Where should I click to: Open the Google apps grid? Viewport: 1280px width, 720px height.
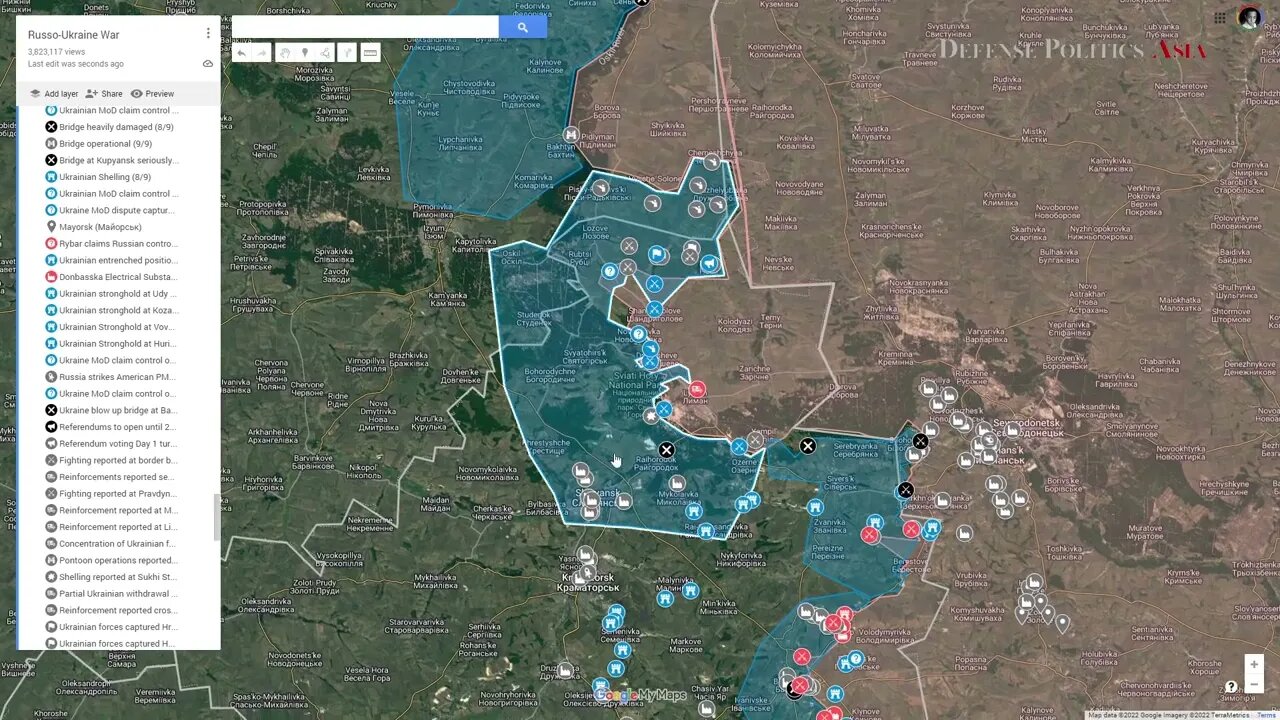[x=1220, y=18]
